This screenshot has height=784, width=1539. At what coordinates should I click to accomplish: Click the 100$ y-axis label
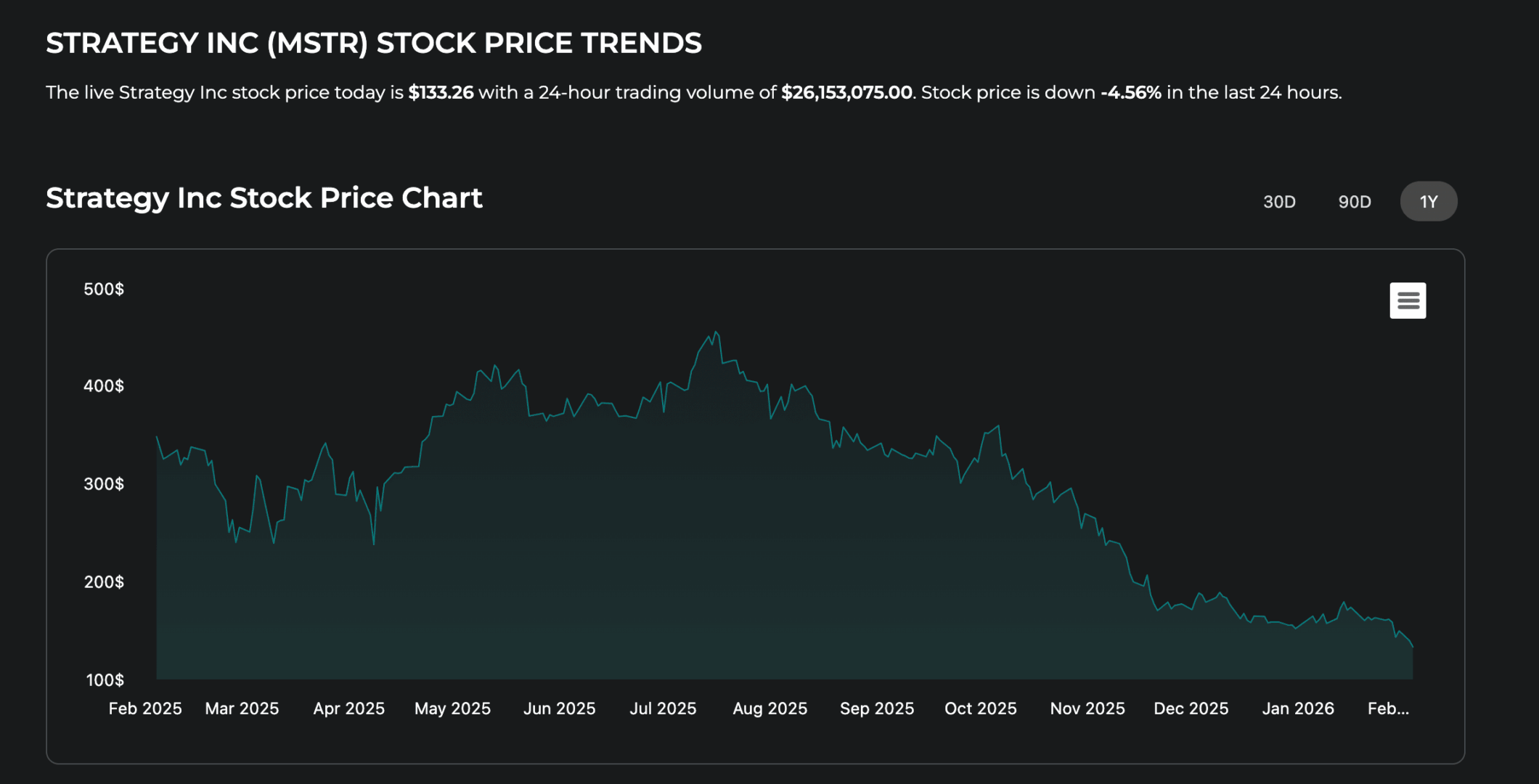pyautogui.click(x=105, y=680)
